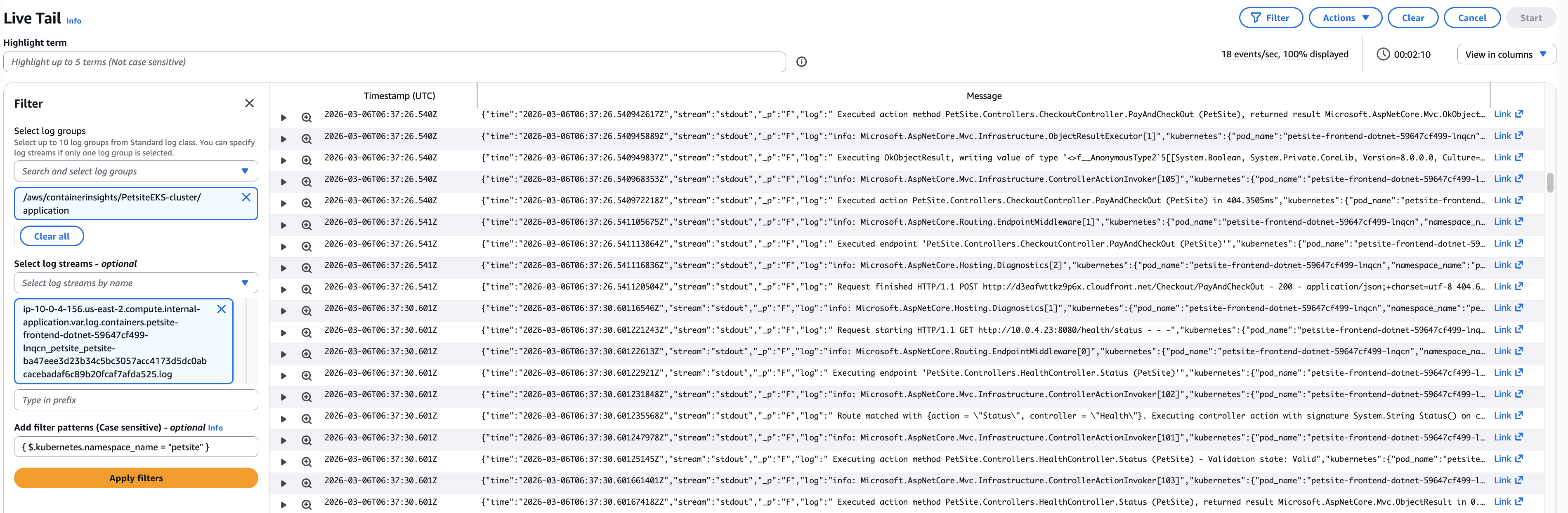Expand the Validation state: Valid log row
The height and width of the screenshot is (513, 1568).
pyautogui.click(x=283, y=462)
